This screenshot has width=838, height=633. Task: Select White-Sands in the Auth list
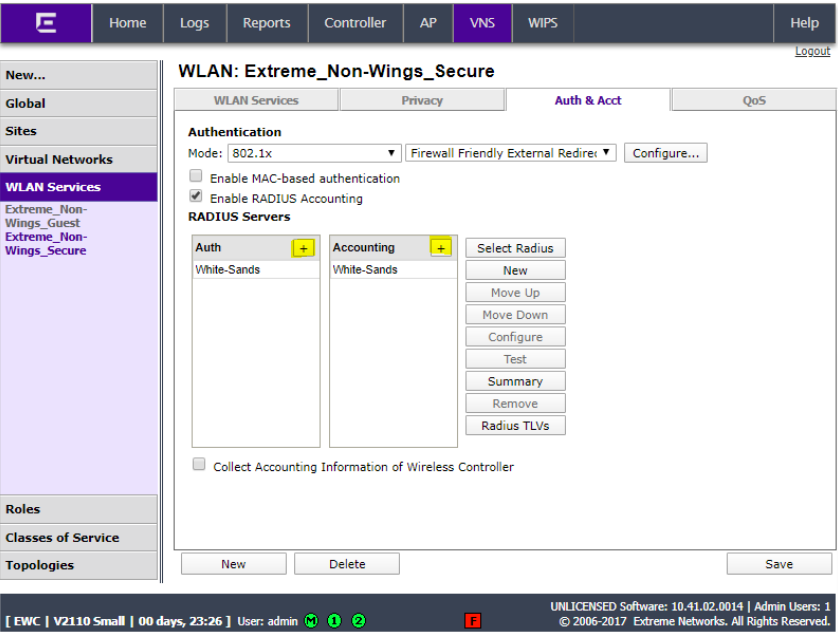(x=256, y=269)
